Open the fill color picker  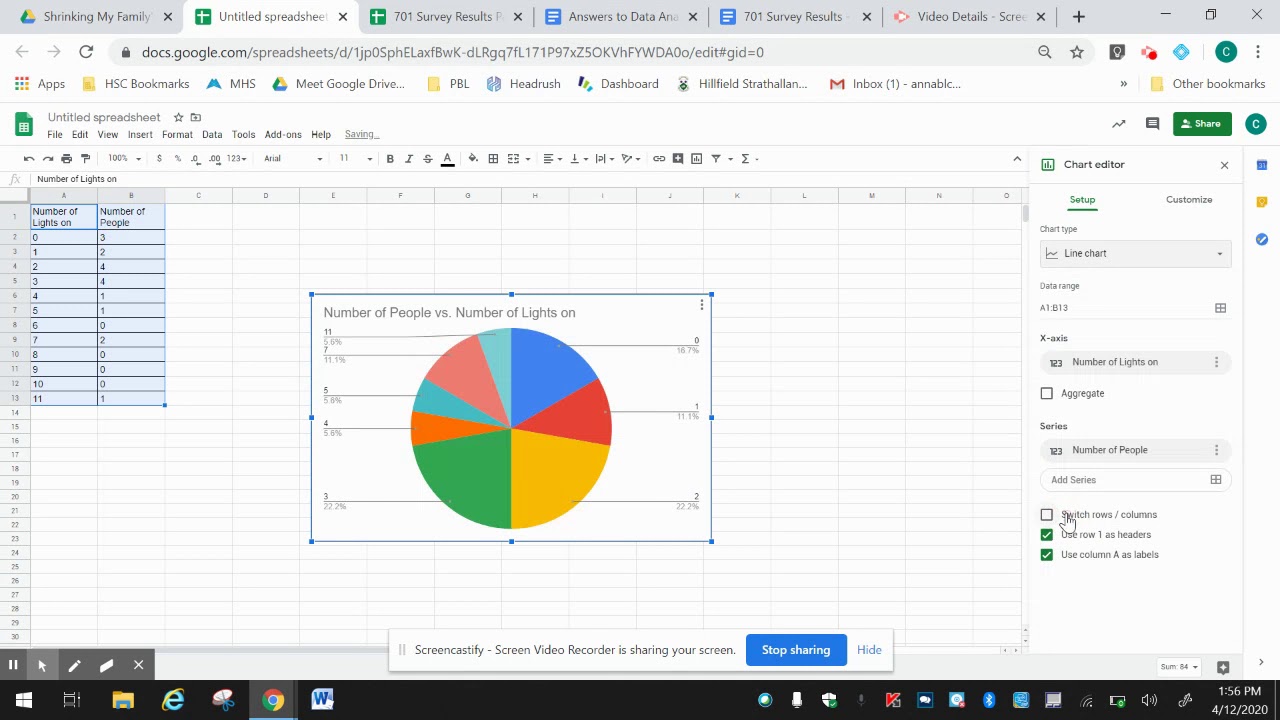pos(473,158)
